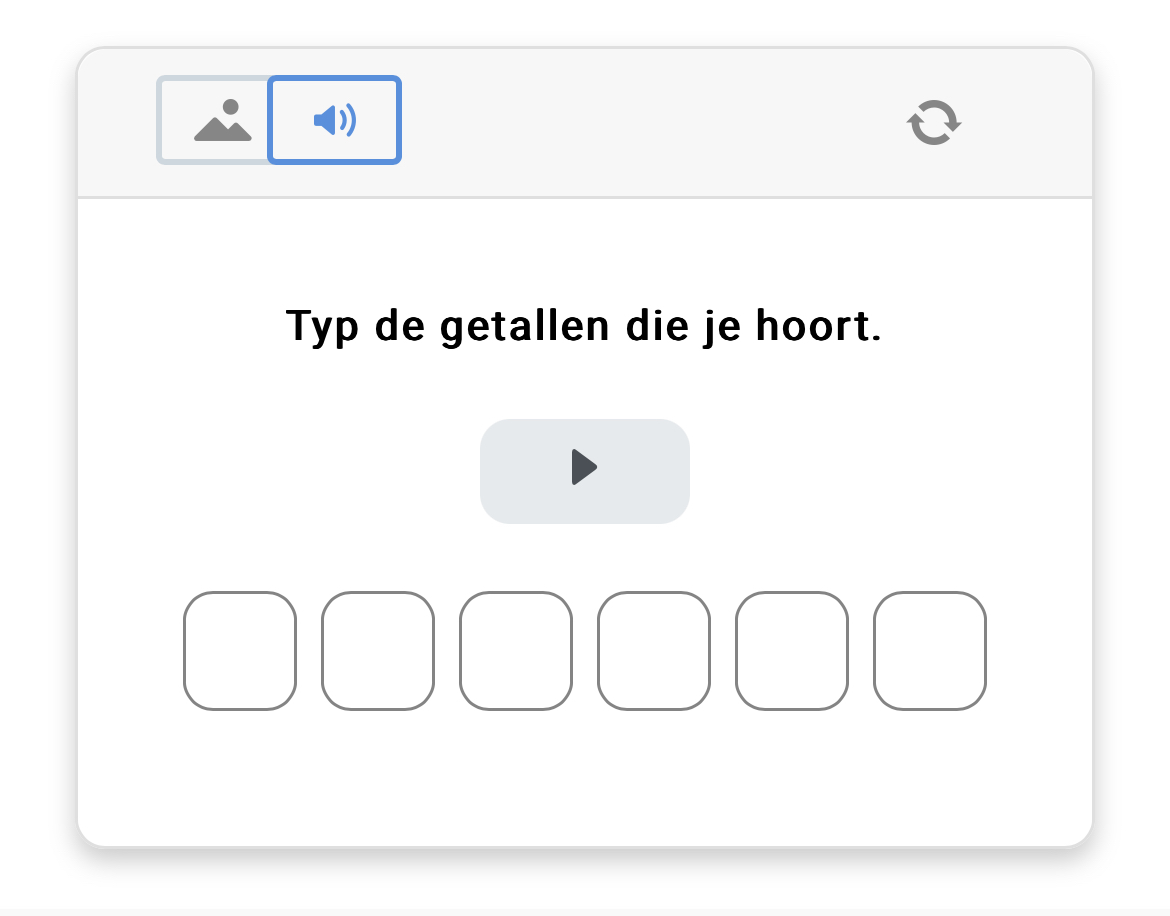Click the word "Typ" in the instruction
This screenshot has width=1170, height=916.
tap(322, 328)
